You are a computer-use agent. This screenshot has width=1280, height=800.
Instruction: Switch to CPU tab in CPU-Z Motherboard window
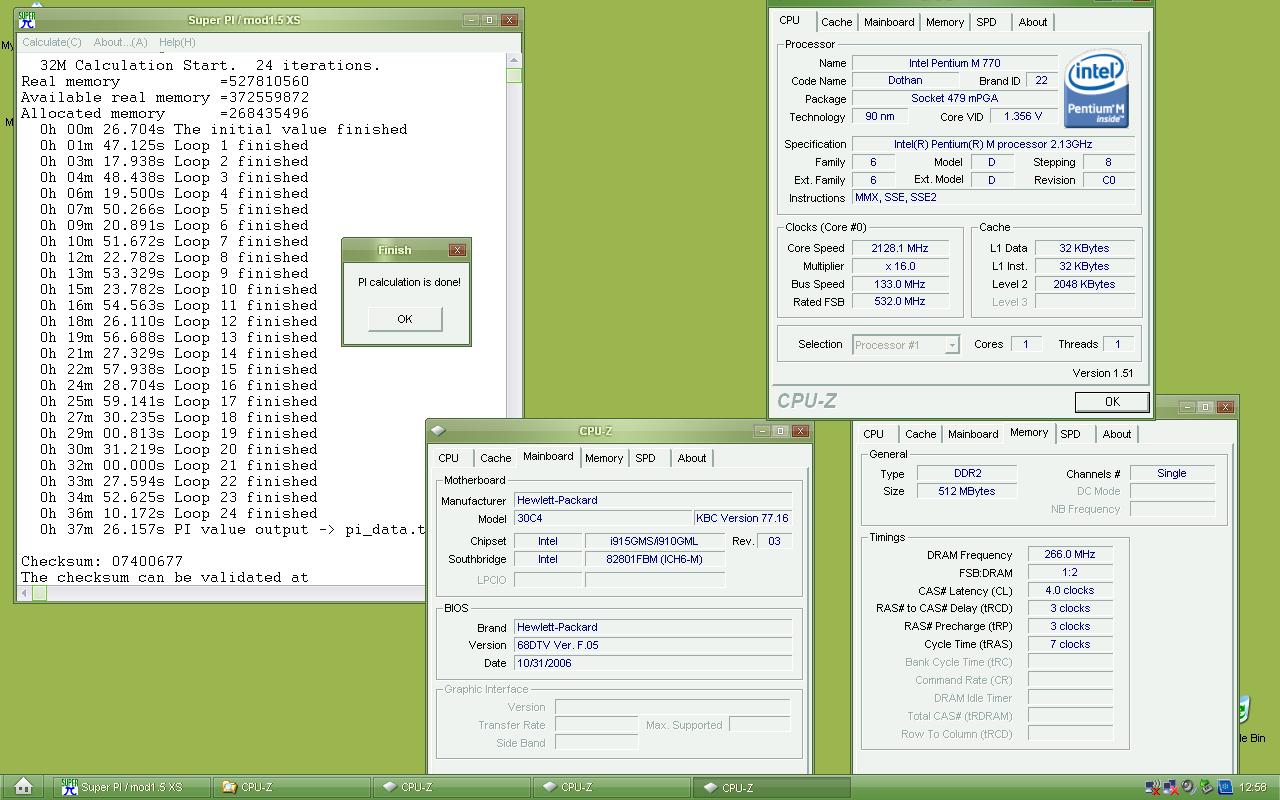[448, 458]
